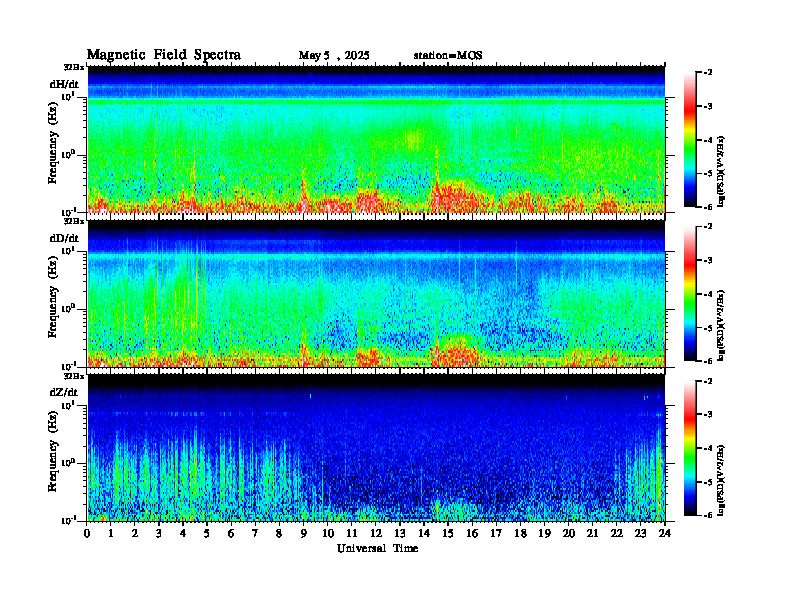Click the 10^0 frequency tick on dZ/dt panel
Screen dimensions: 792x612
(68, 463)
